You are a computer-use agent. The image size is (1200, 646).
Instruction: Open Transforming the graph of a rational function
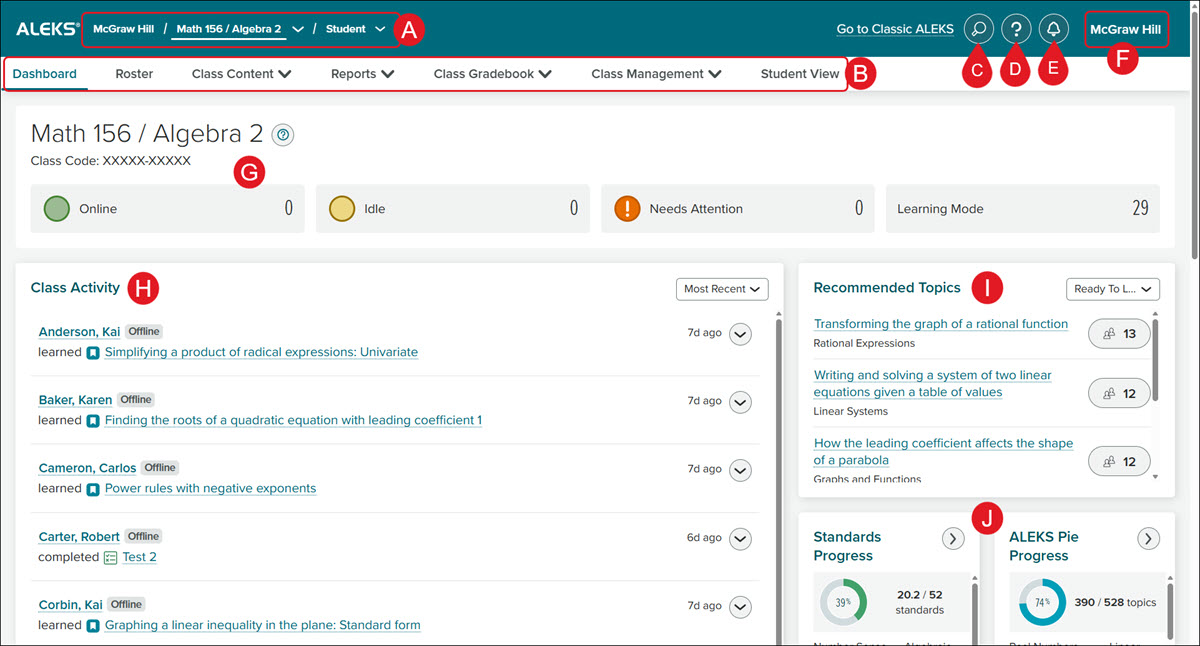click(x=941, y=324)
